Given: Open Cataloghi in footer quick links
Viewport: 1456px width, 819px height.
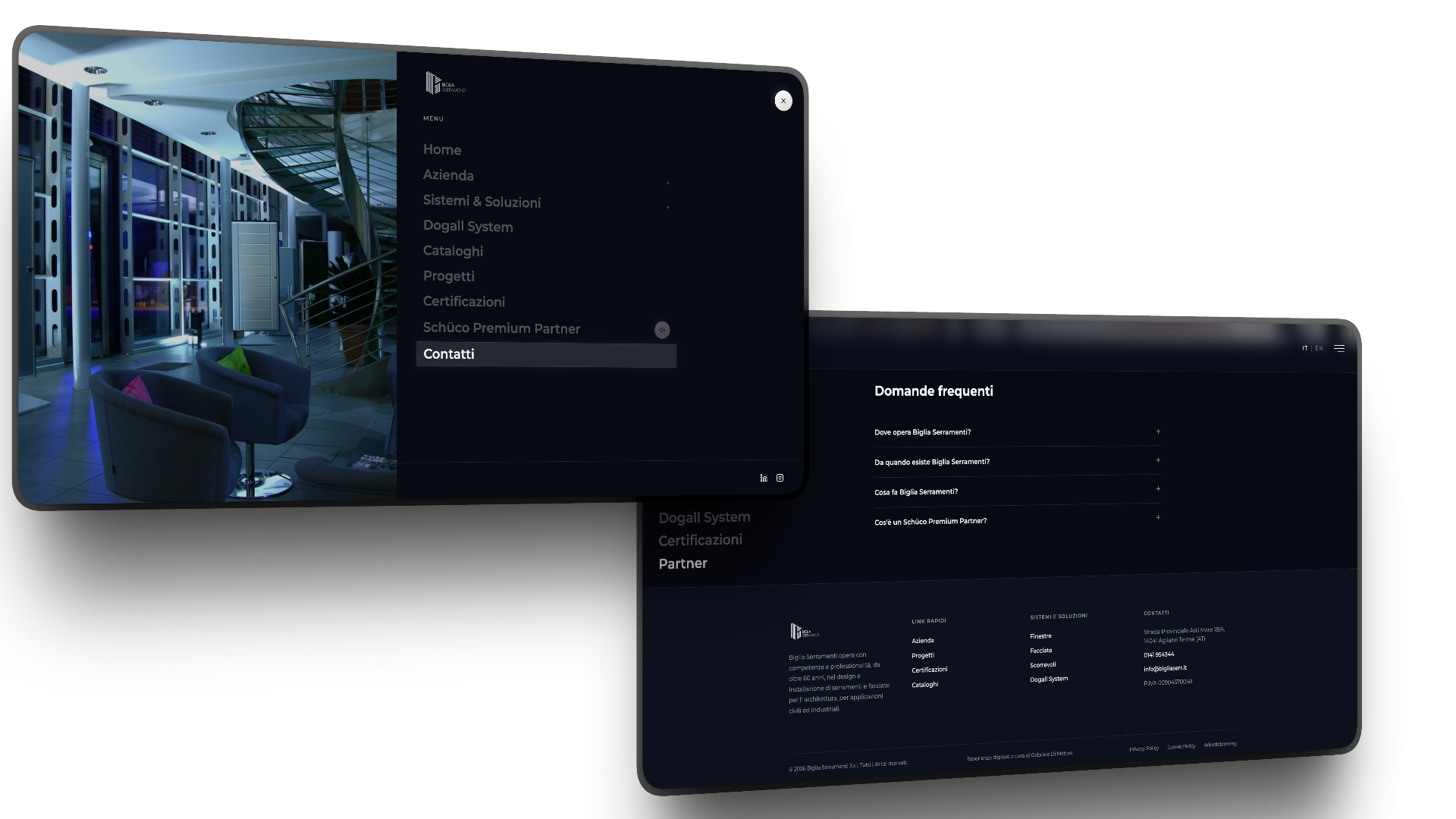Looking at the screenshot, I should (925, 685).
